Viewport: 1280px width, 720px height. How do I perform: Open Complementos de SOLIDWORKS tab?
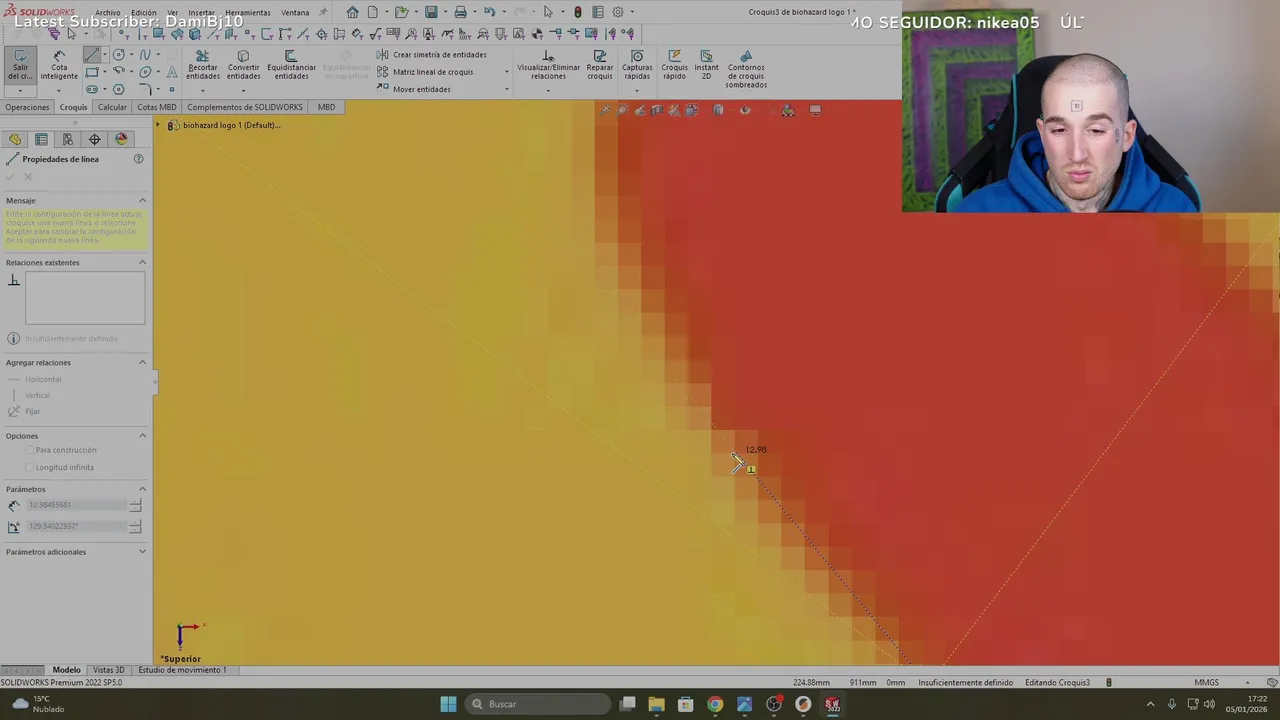coord(245,107)
